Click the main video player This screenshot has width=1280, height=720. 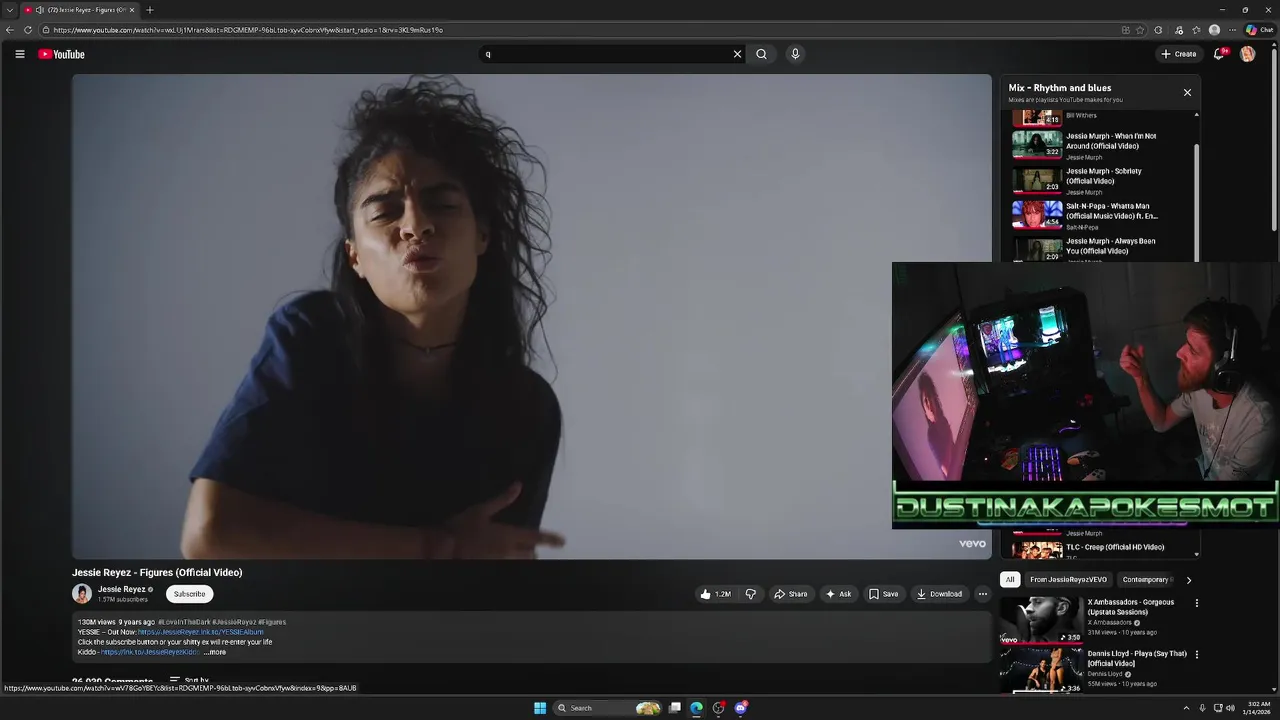click(x=531, y=316)
